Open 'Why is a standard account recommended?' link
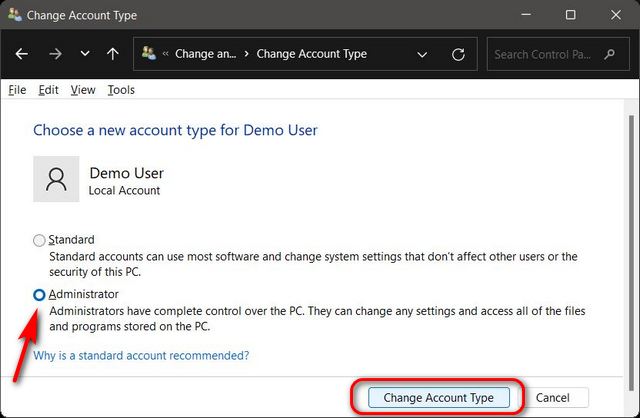Image resolution: width=640 pixels, height=418 pixels. point(141,355)
